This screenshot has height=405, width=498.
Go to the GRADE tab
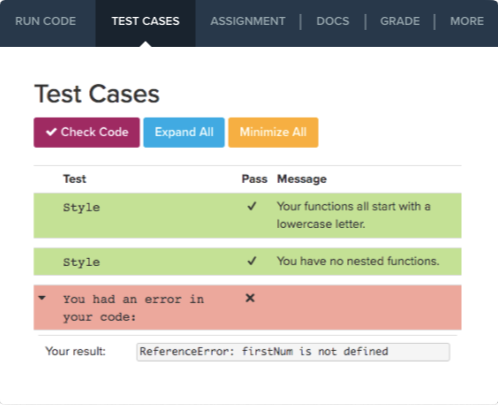[400, 21]
